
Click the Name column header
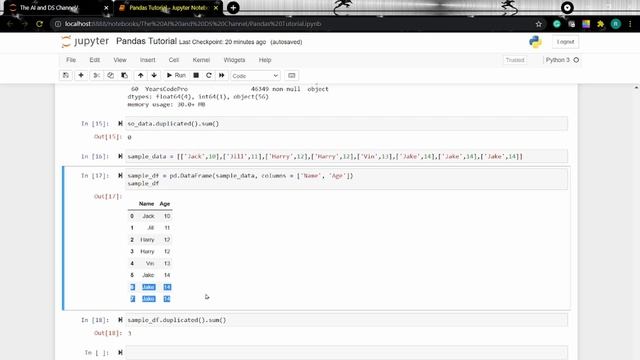click(146, 204)
